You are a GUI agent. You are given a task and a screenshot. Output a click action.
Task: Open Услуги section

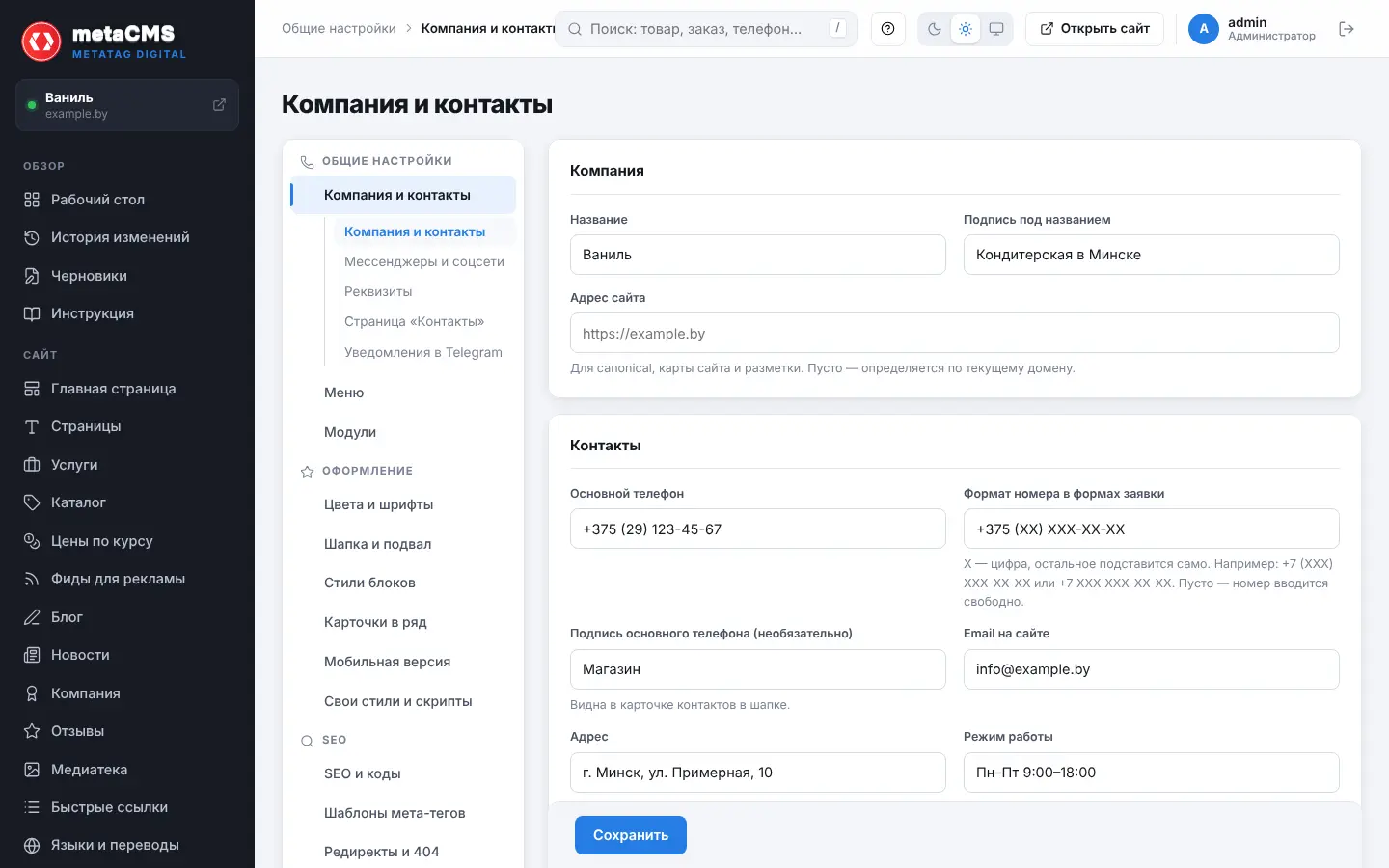tap(127, 465)
